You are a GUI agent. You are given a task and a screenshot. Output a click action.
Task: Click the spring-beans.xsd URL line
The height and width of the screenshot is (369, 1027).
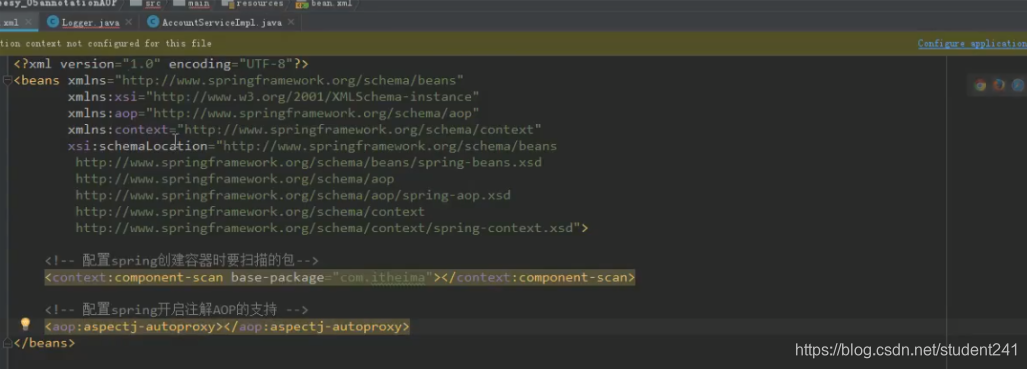(308, 162)
